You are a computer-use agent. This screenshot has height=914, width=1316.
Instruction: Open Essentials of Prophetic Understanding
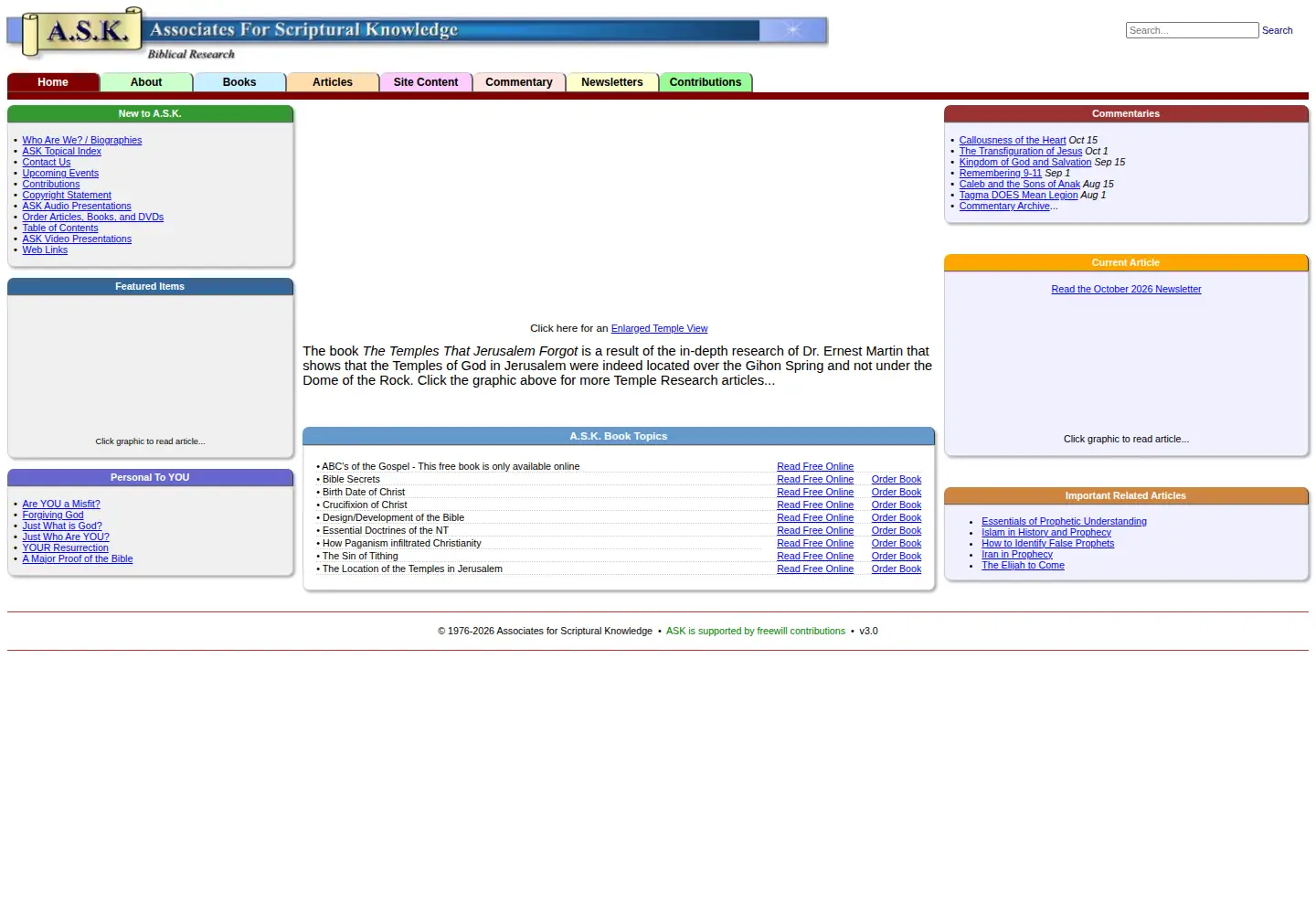(x=1064, y=522)
